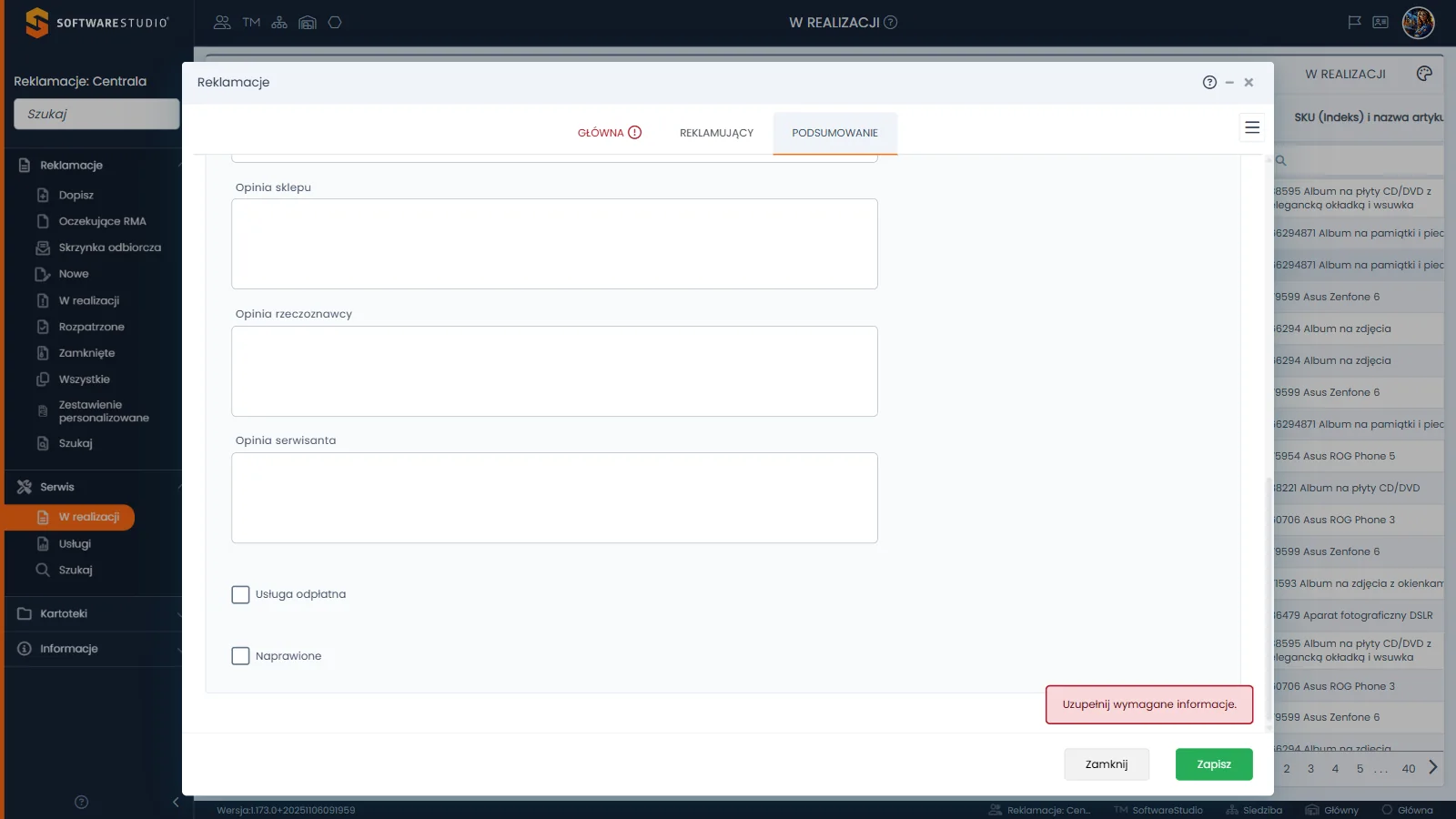Click the Opinia sklepu text area
This screenshot has height=819, width=1456.
pos(554,244)
